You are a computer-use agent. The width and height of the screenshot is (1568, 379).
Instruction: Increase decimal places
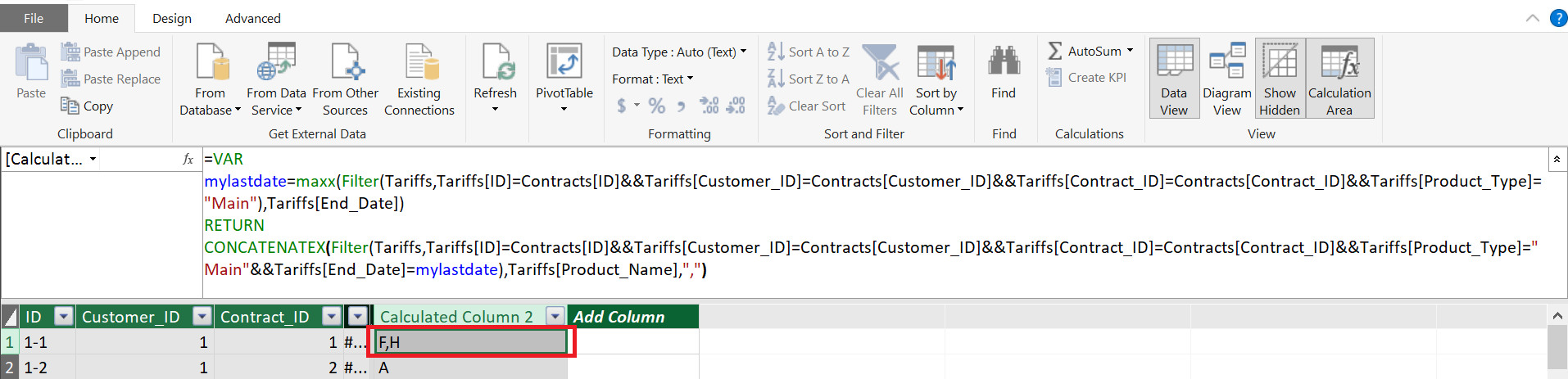click(709, 105)
